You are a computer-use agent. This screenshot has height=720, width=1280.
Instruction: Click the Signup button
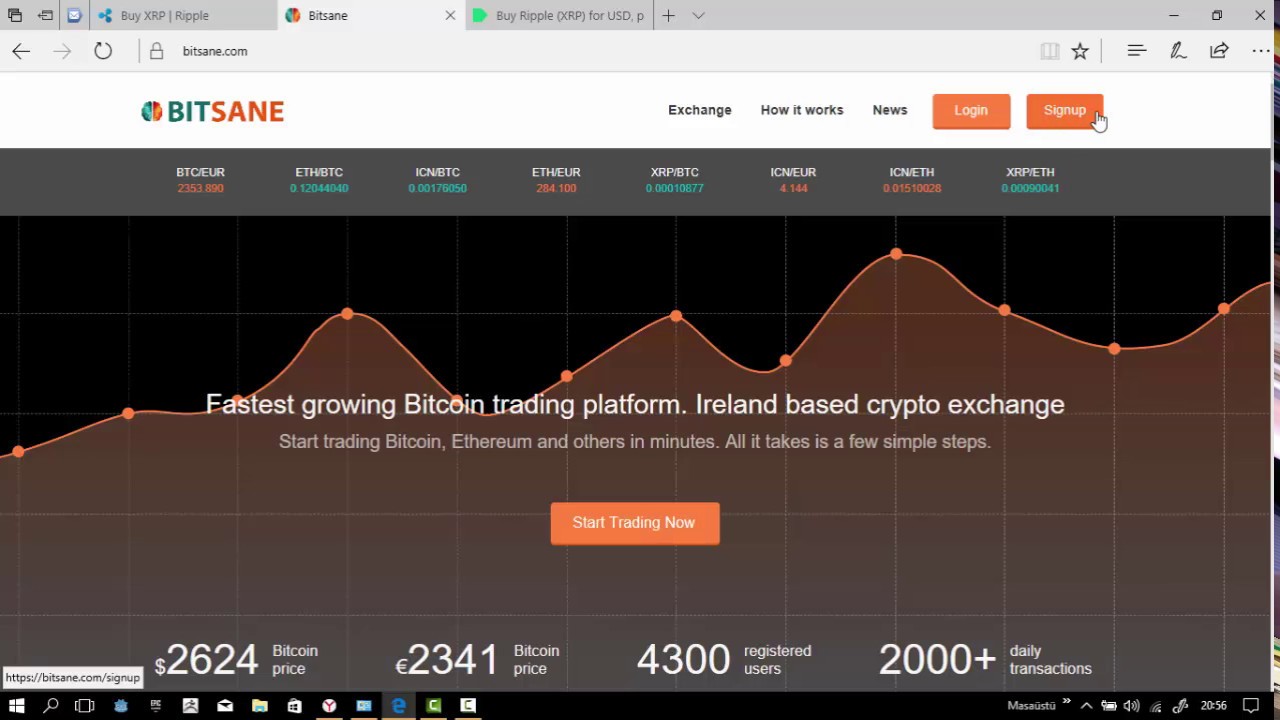(1065, 111)
